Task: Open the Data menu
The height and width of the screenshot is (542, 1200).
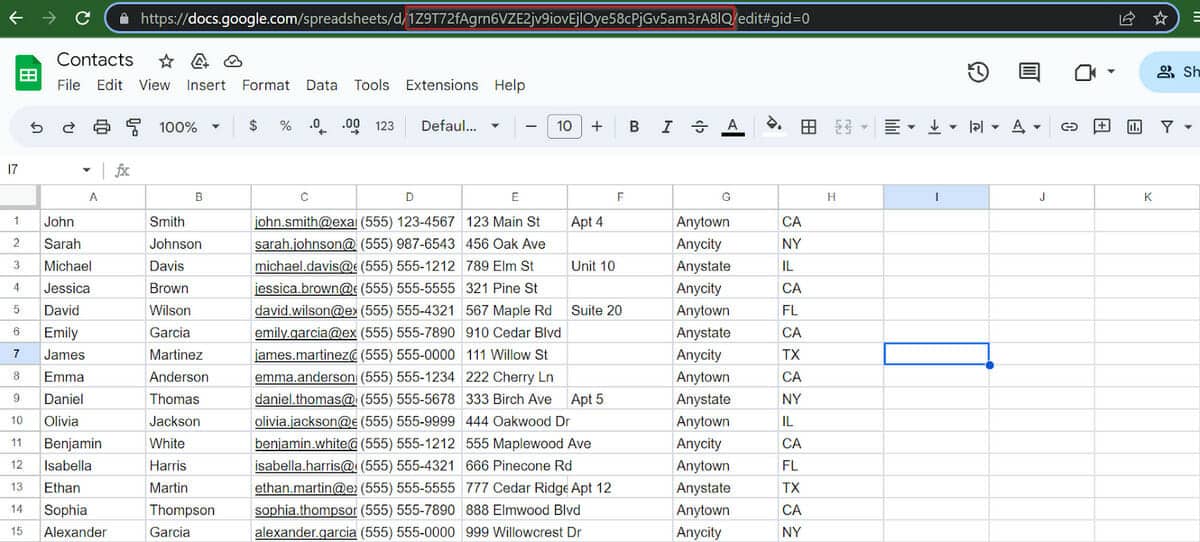Action: [x=322, y=85]
